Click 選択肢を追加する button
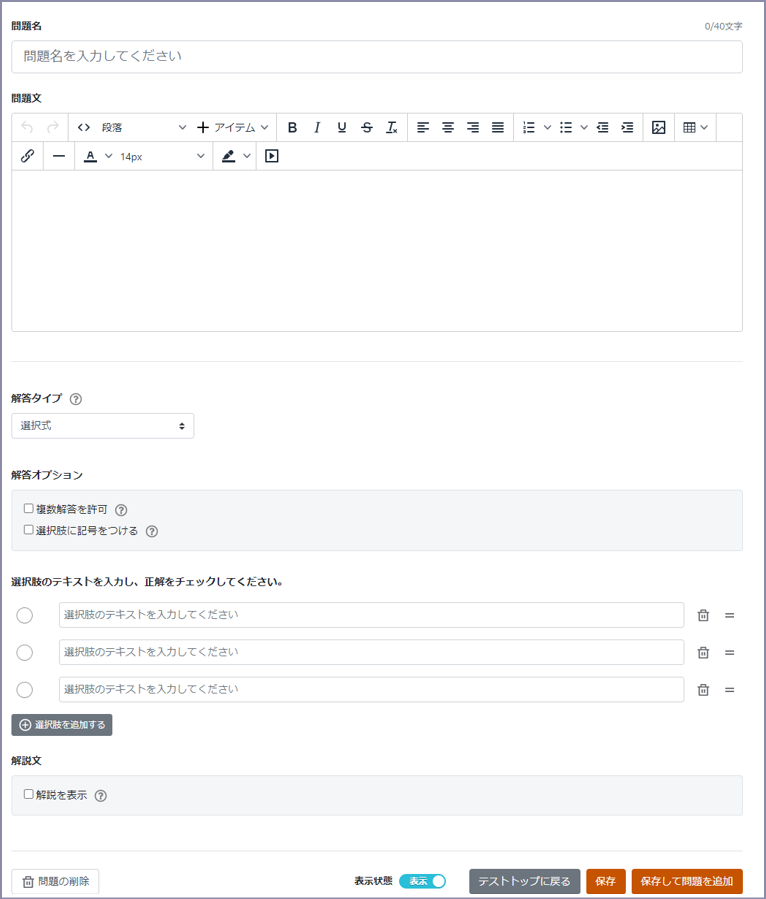 click(62, 725)
